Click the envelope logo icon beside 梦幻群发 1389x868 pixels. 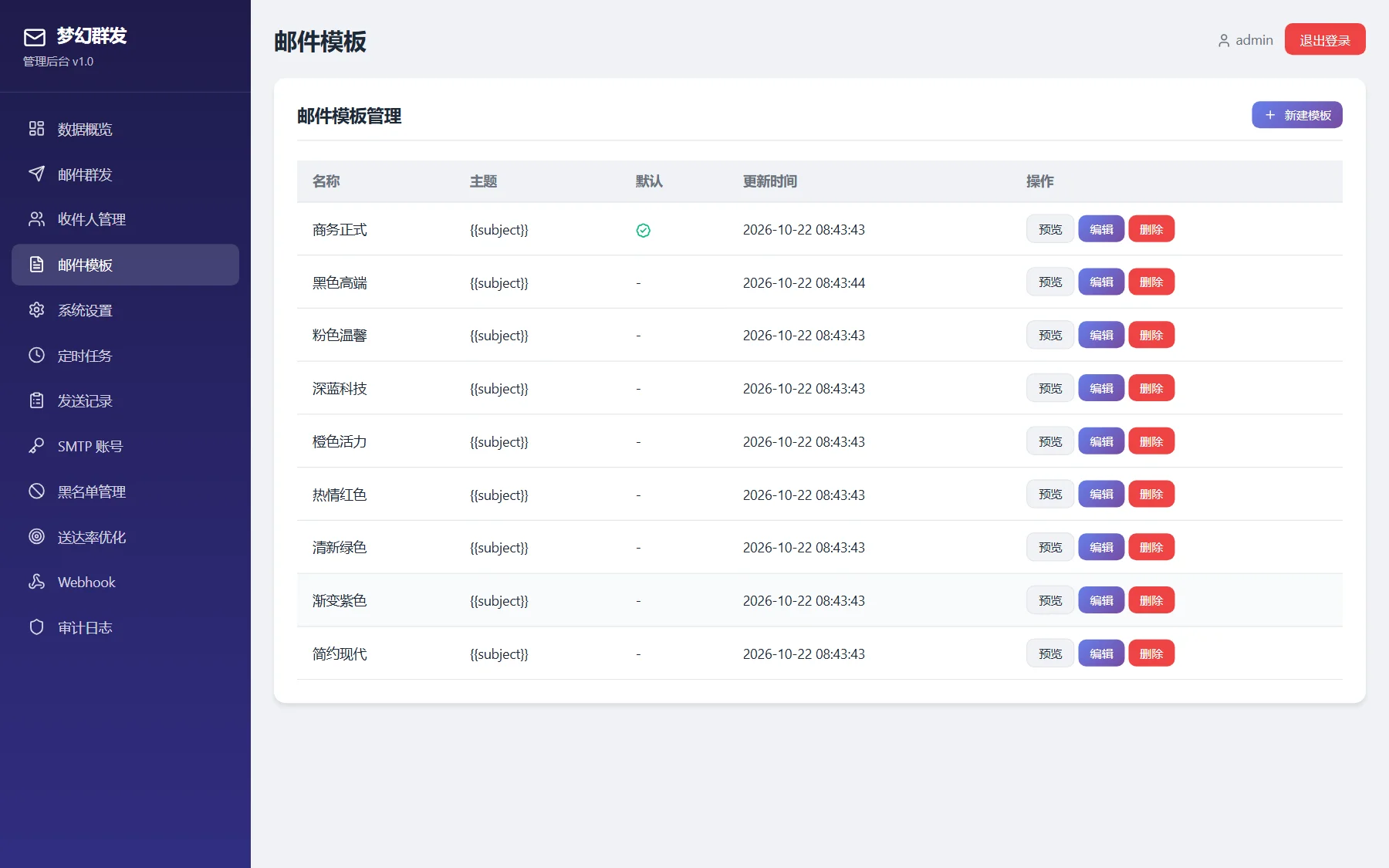(35, 37)
